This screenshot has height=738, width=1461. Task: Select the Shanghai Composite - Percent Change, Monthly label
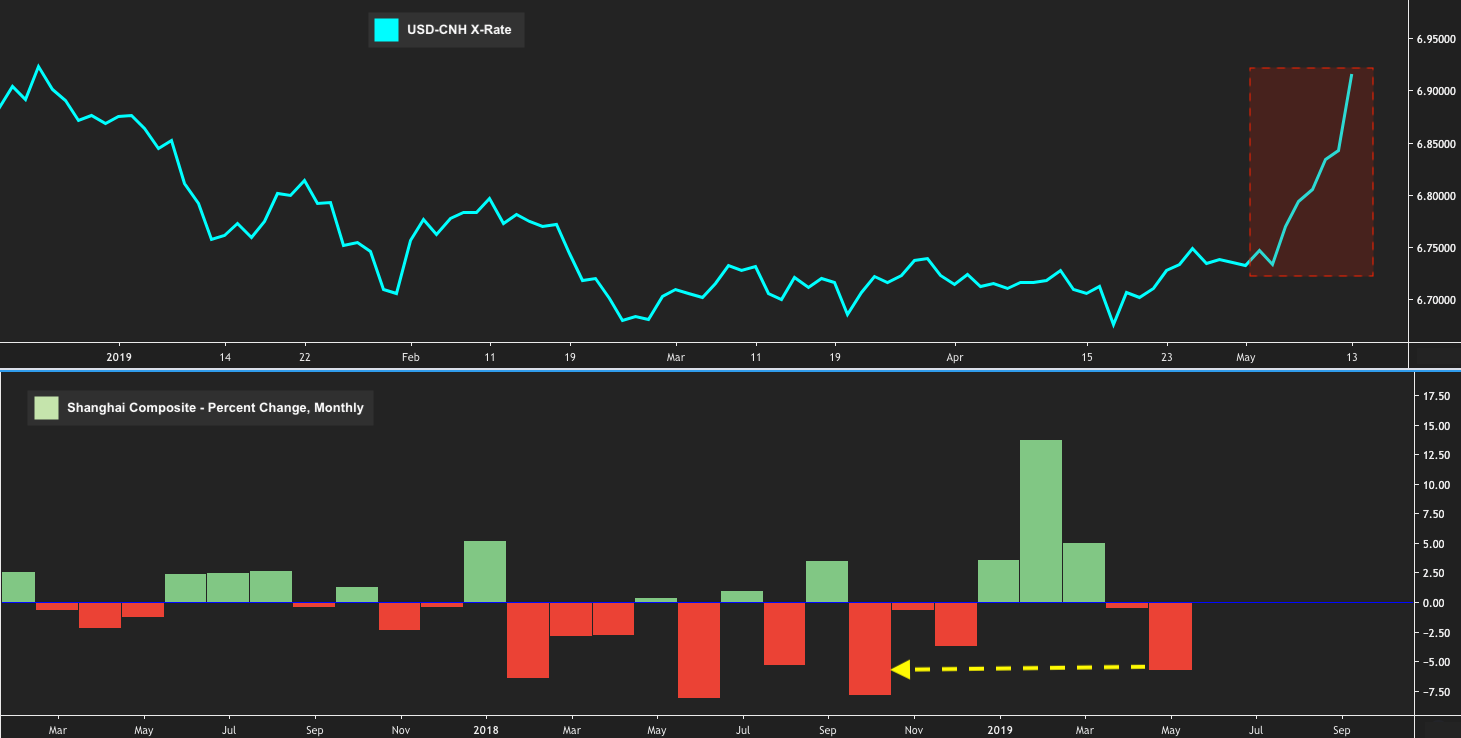pyautogui.click(x=215, y=408)
